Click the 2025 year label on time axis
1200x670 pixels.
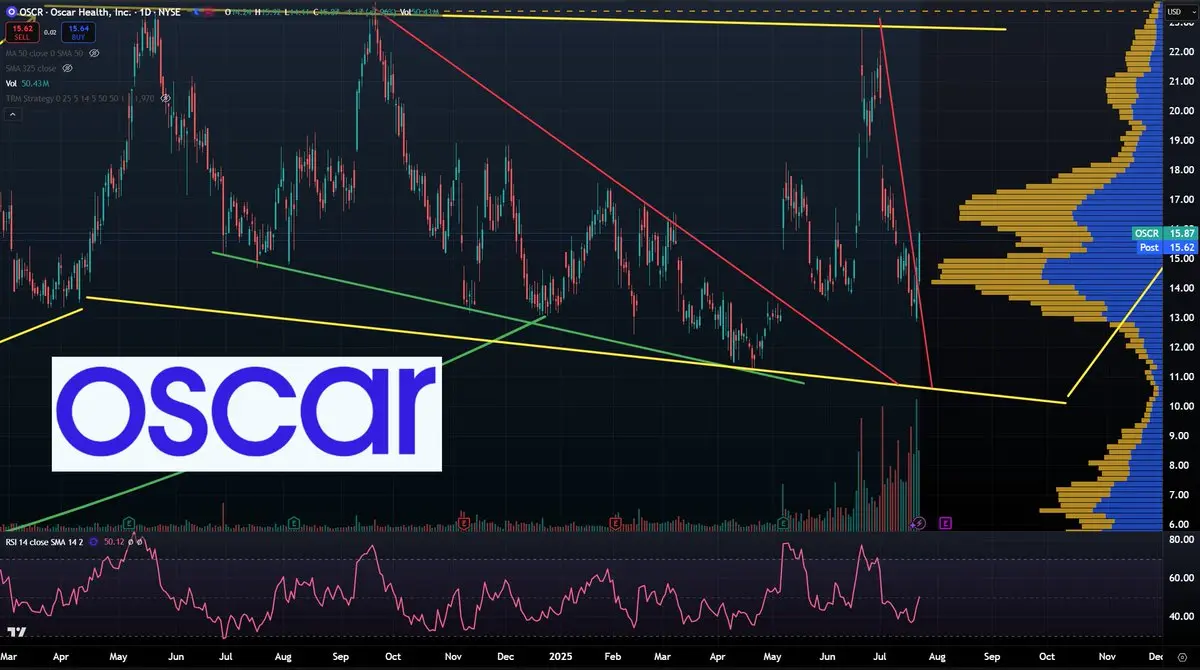click(x=560, y=657)
